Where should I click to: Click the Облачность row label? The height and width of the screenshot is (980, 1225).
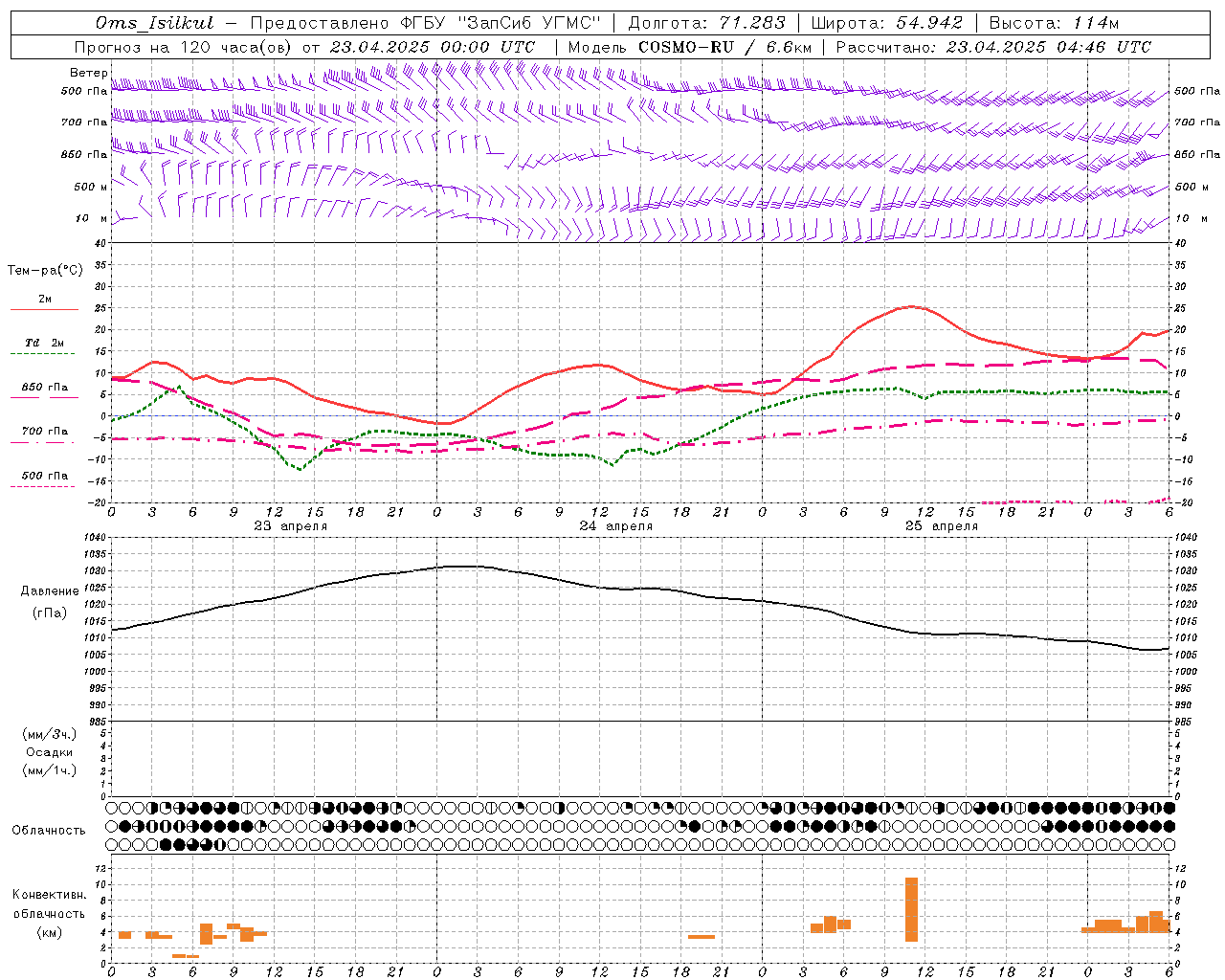coord(49,830)
